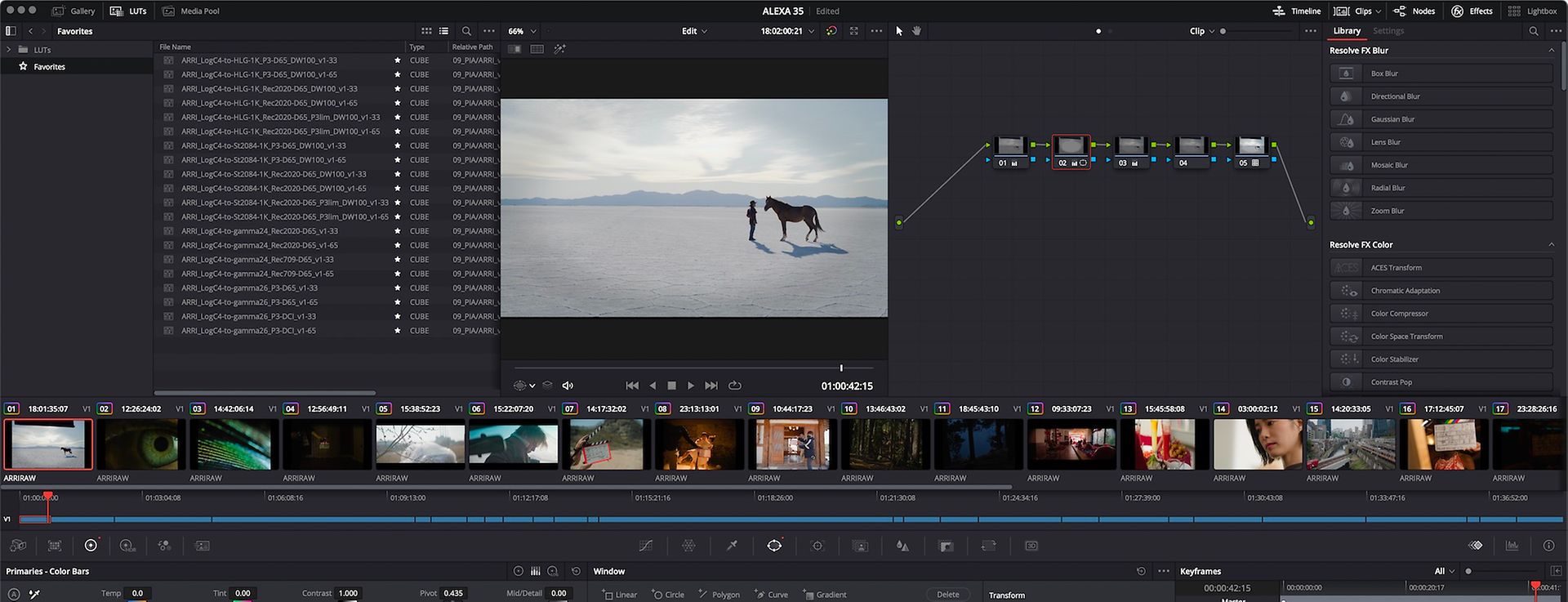Click the viewer scrubber bar playhead

[841, 368]
